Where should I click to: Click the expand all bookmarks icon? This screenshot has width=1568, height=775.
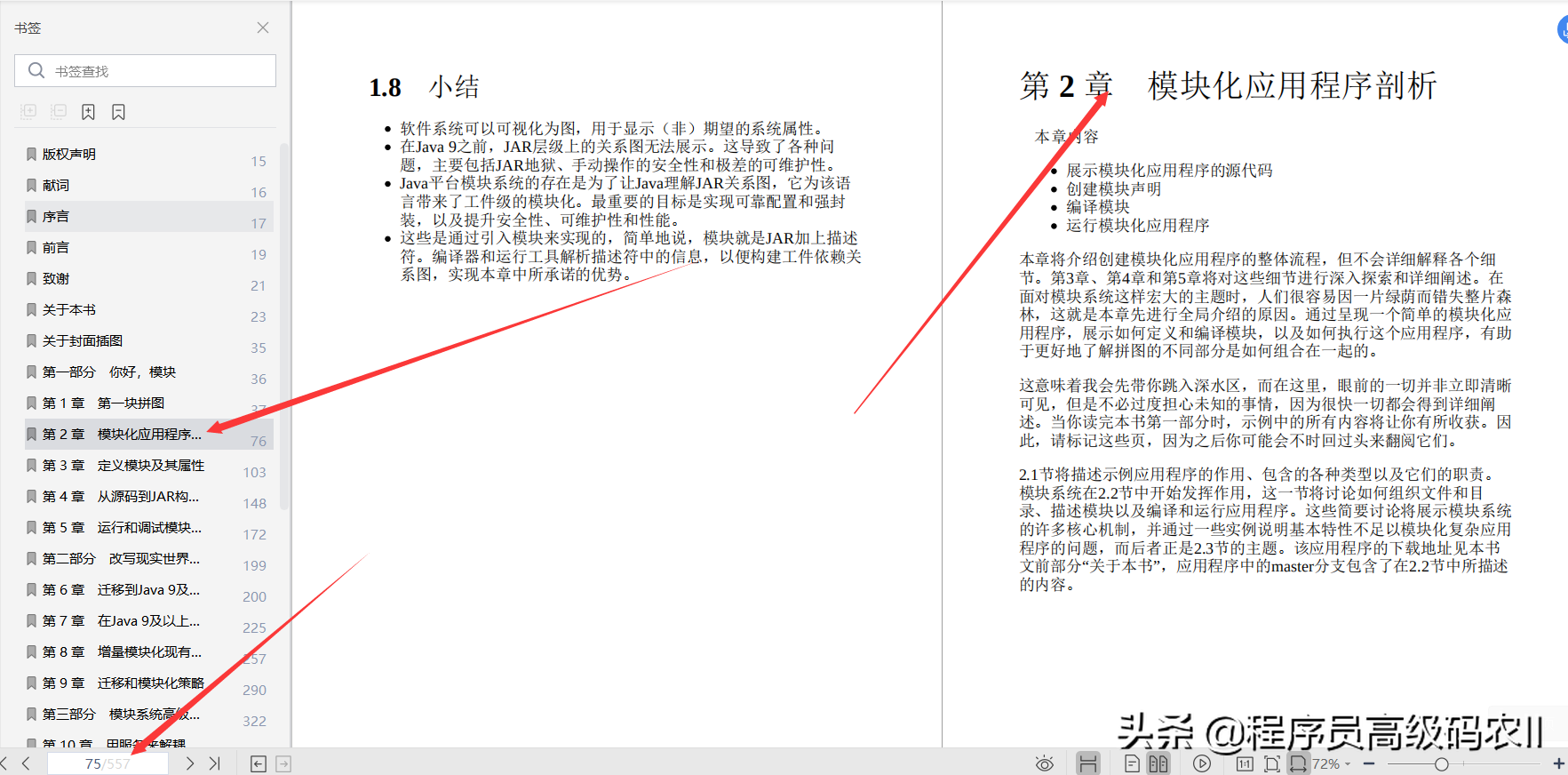(28, 112)
